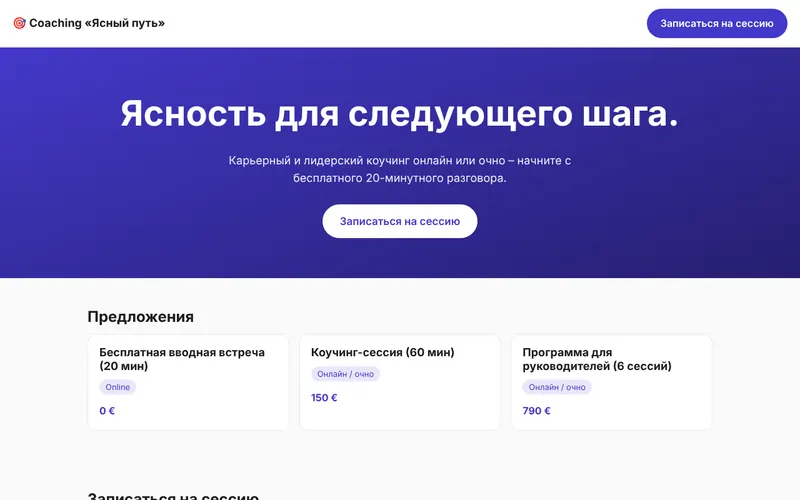The height and width of the screenshot is (500, 800).
Task: Click the Предложения section heading
Action: click(140, 316)
